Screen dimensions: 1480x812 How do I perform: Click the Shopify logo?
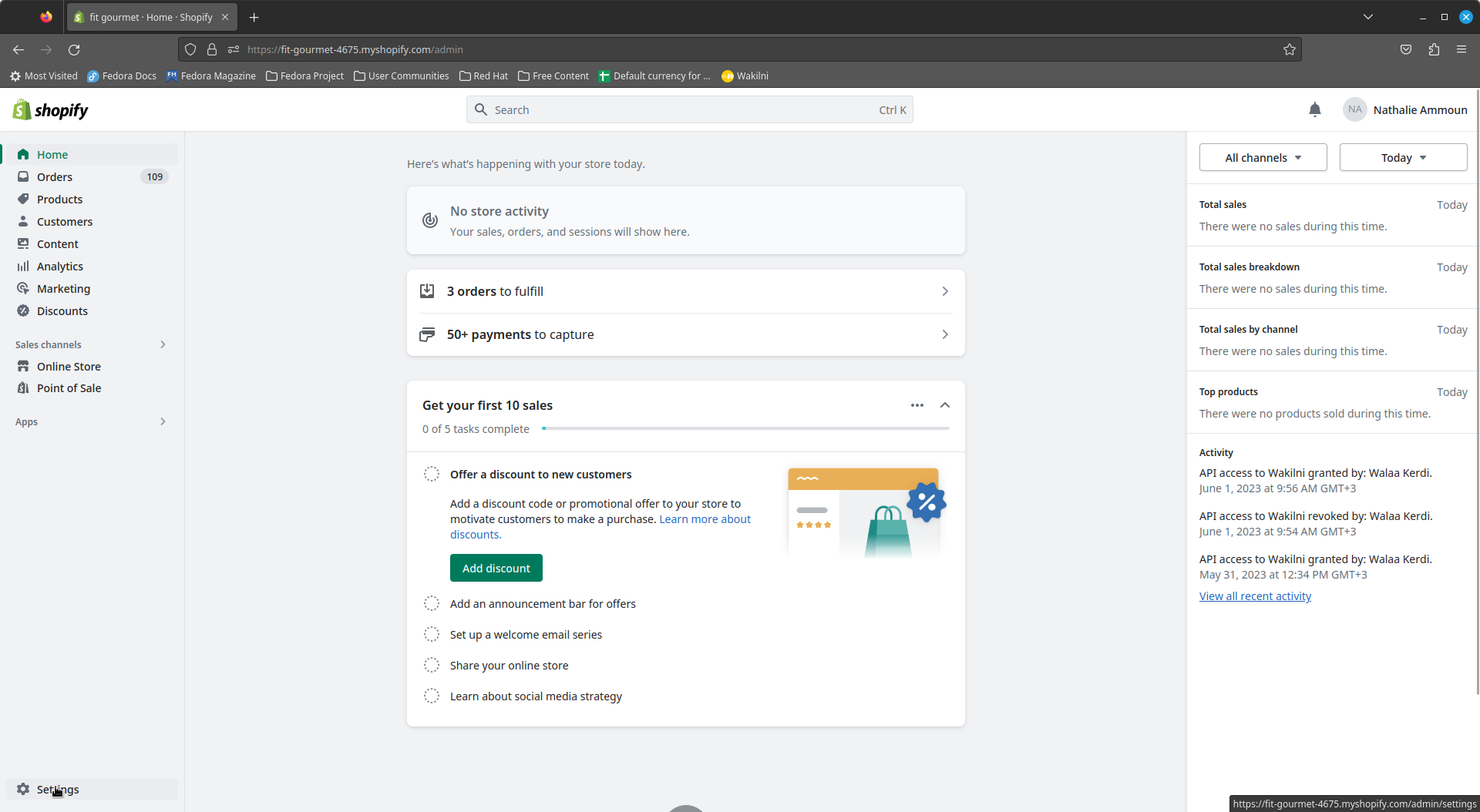(51, 110)
